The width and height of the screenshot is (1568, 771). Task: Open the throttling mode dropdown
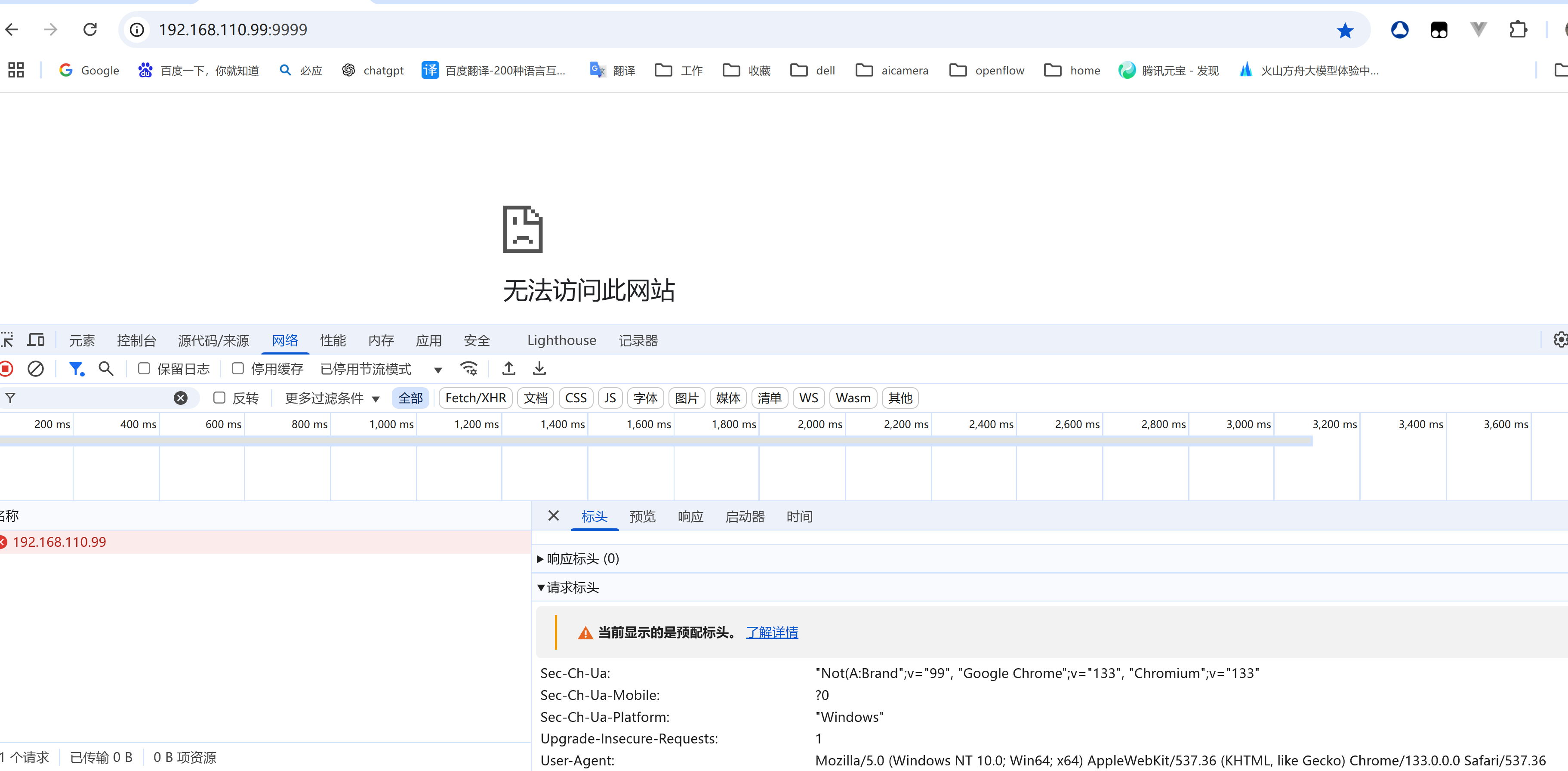point(381,369)
